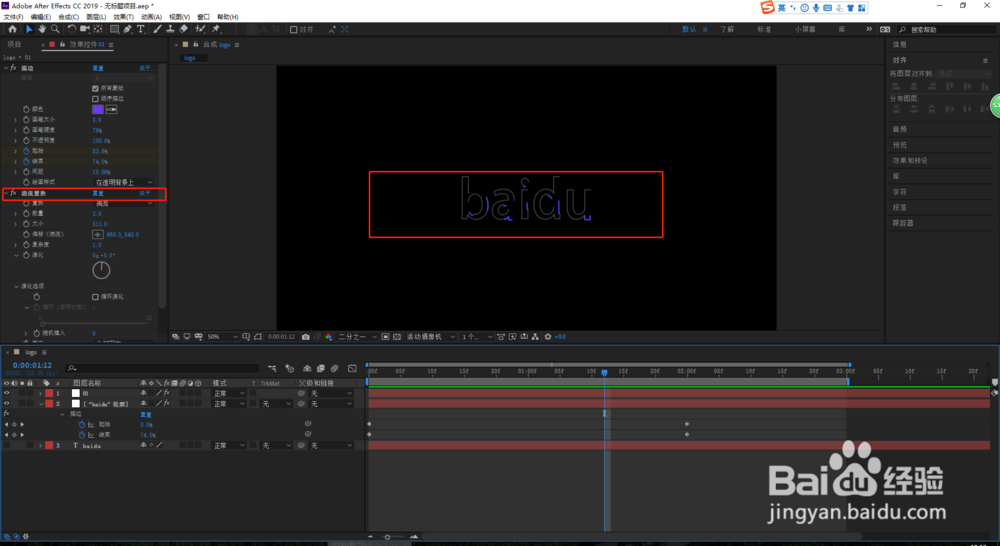Toggle the '顺序描边' checkbox
Image resolution: width=1000 pixels, height=546 pixels.
95,99
